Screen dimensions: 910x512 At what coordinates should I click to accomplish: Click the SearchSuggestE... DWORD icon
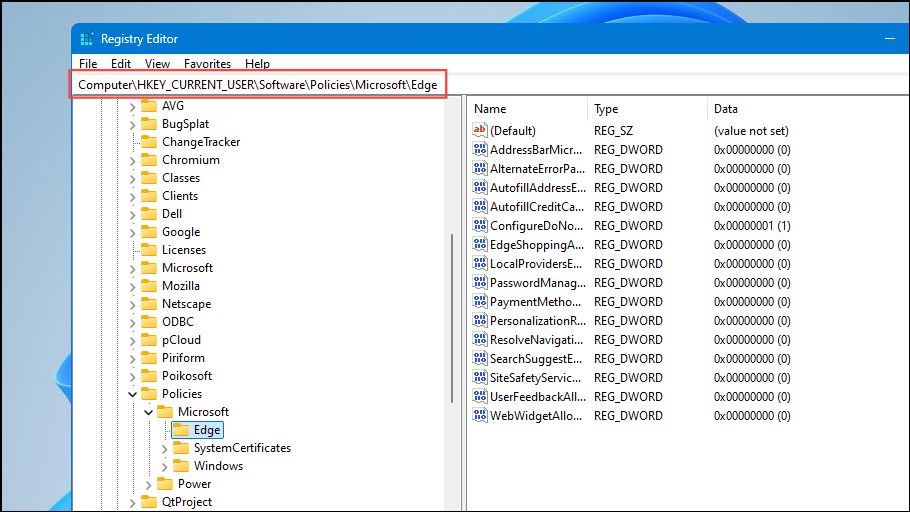pos(479,358)
